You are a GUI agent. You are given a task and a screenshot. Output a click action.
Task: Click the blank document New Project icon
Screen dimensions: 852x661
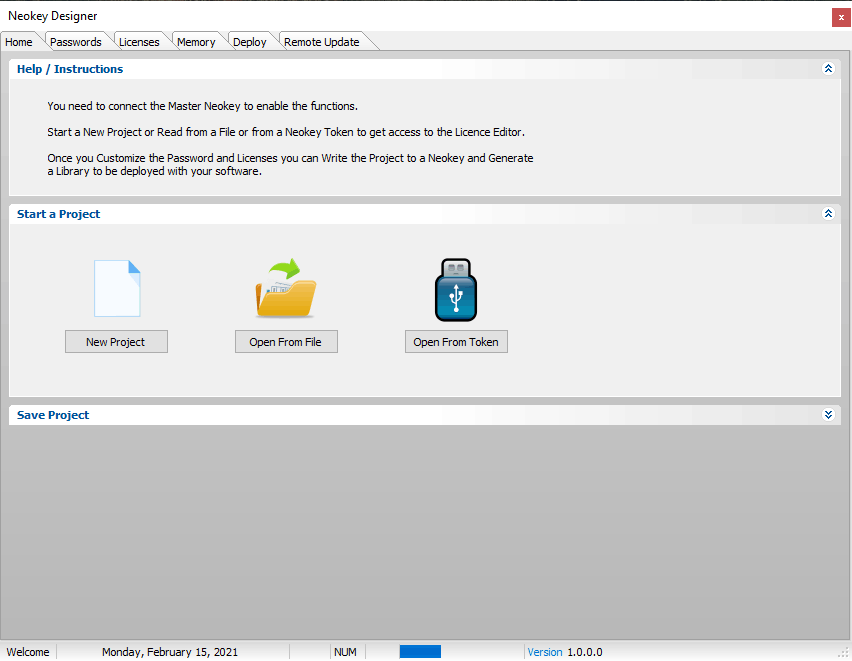[x=117, y=288]
